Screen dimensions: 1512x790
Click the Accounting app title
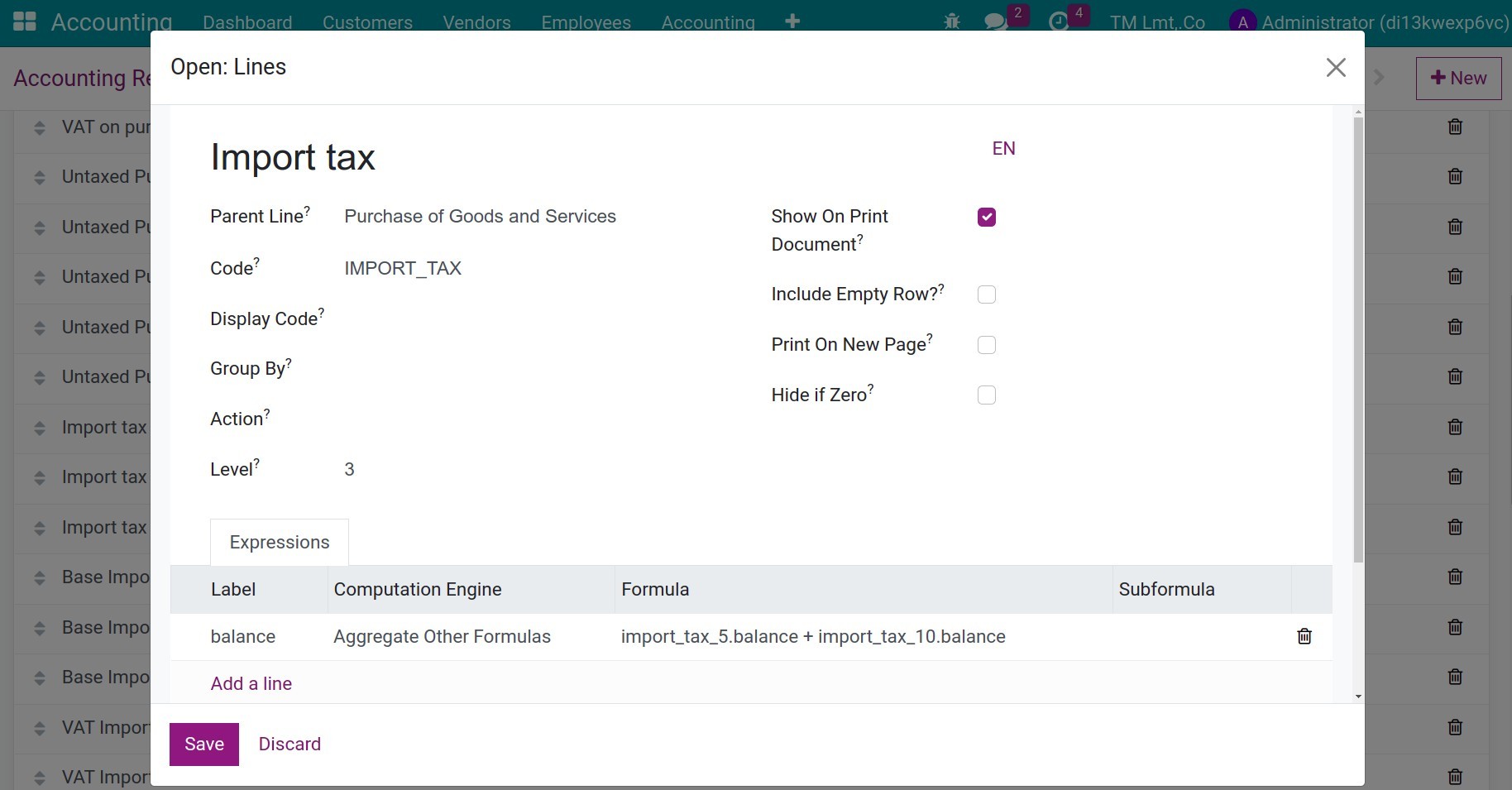coord(112,22)
